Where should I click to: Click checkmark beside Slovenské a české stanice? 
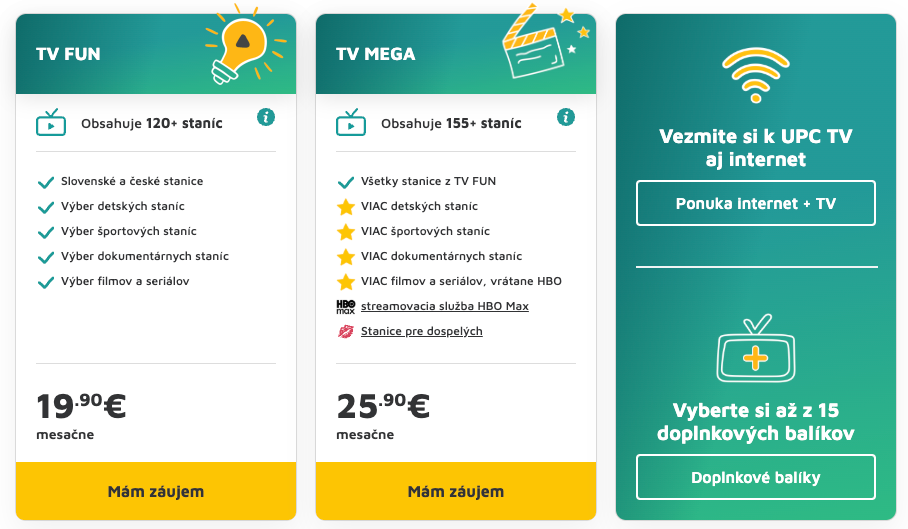pos(46,182)
